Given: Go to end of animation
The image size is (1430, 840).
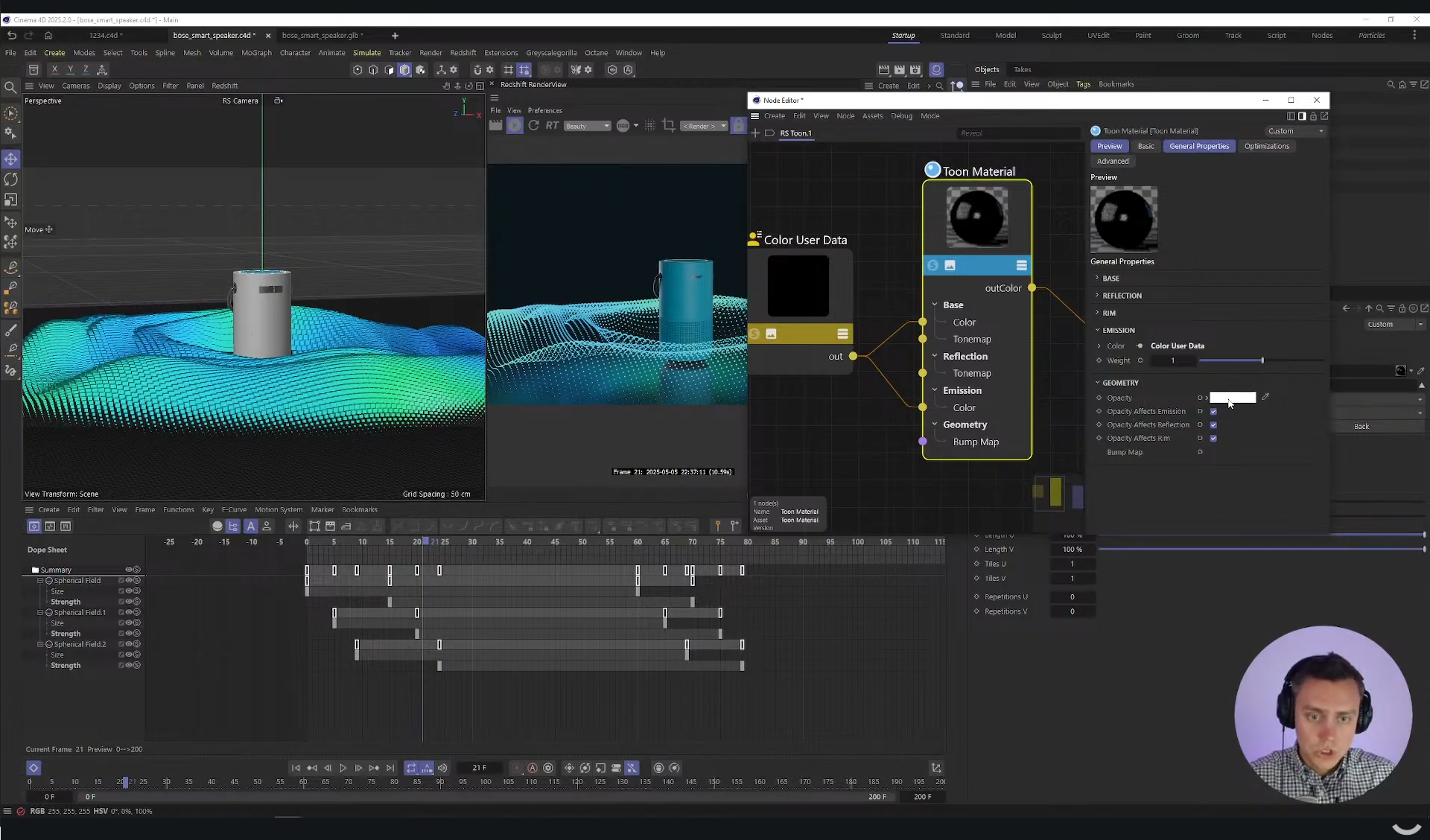Looking at the screenshot, I should pos(390,768).
